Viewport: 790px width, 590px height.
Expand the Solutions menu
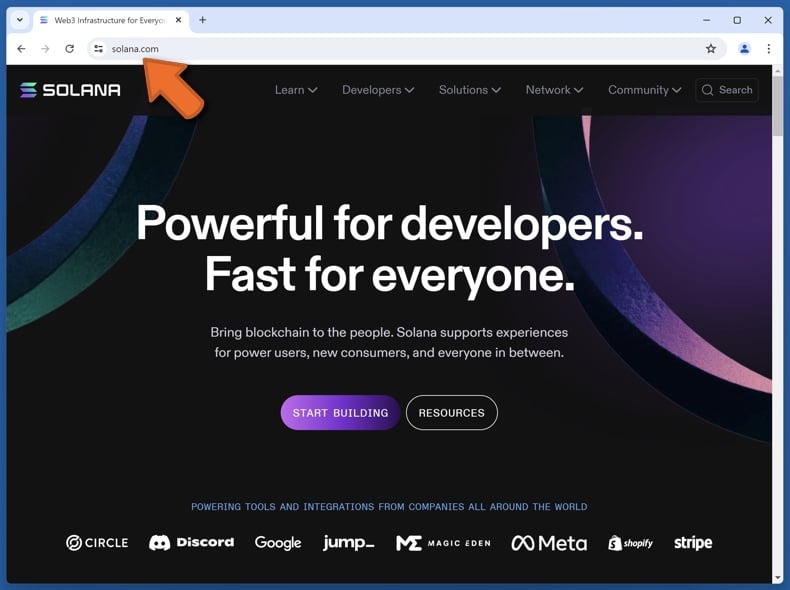470,90
